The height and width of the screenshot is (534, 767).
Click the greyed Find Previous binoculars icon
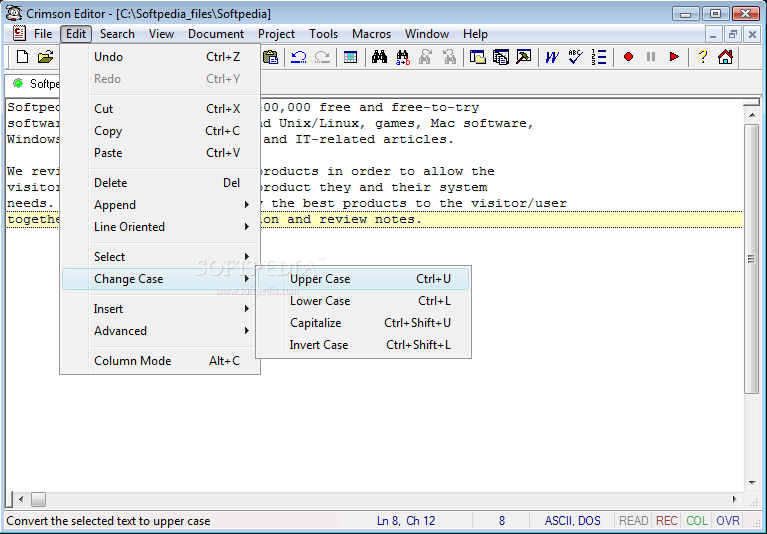click(x=449, y=57)
